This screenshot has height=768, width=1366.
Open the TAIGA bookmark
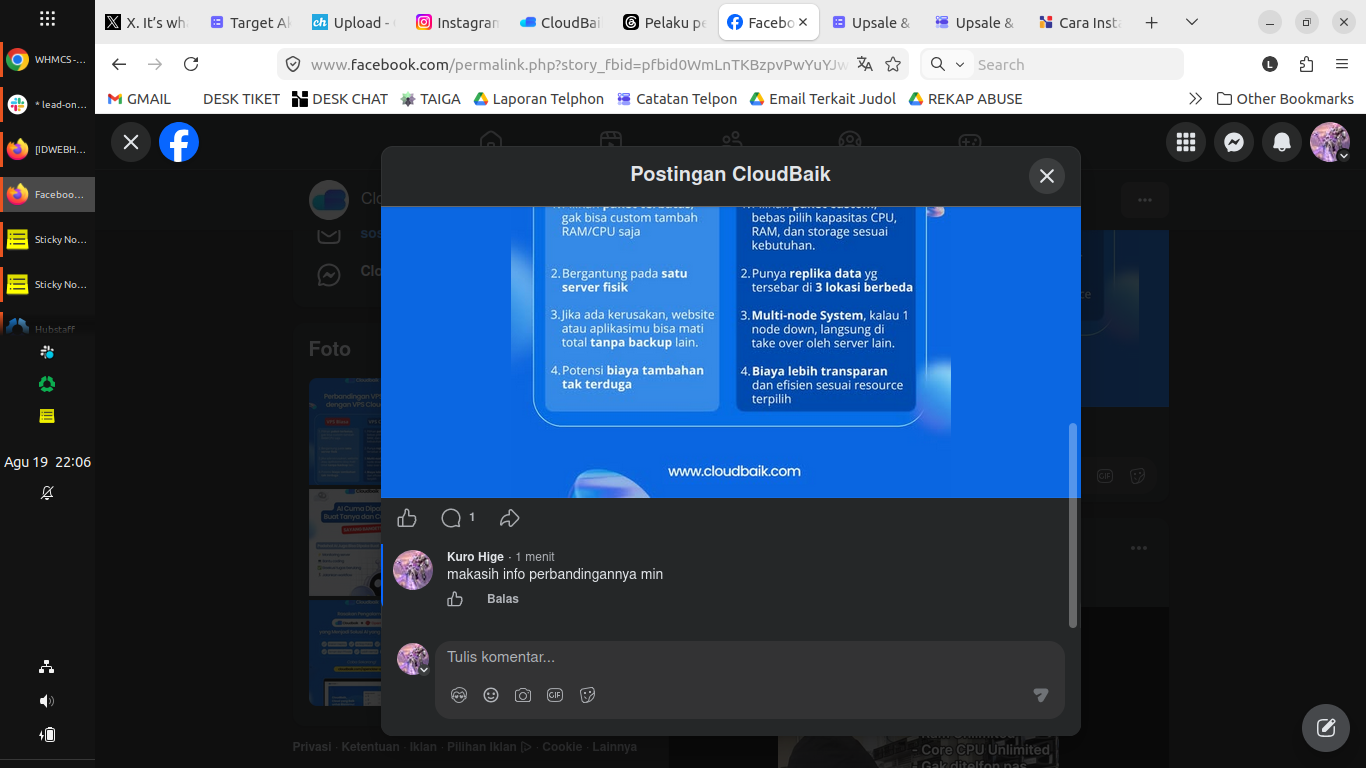[x=431, y=99]
